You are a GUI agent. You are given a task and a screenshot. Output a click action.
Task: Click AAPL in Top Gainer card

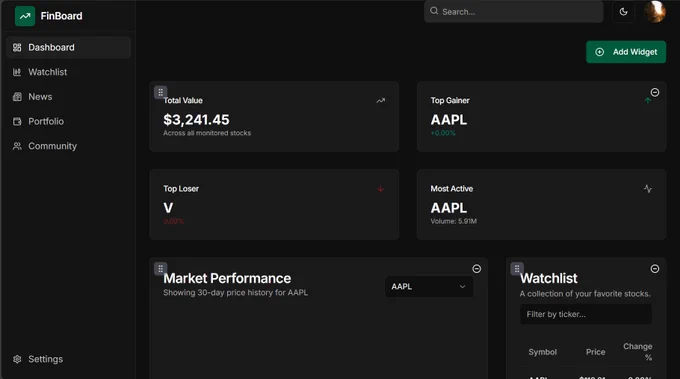[x=449, y=120]
